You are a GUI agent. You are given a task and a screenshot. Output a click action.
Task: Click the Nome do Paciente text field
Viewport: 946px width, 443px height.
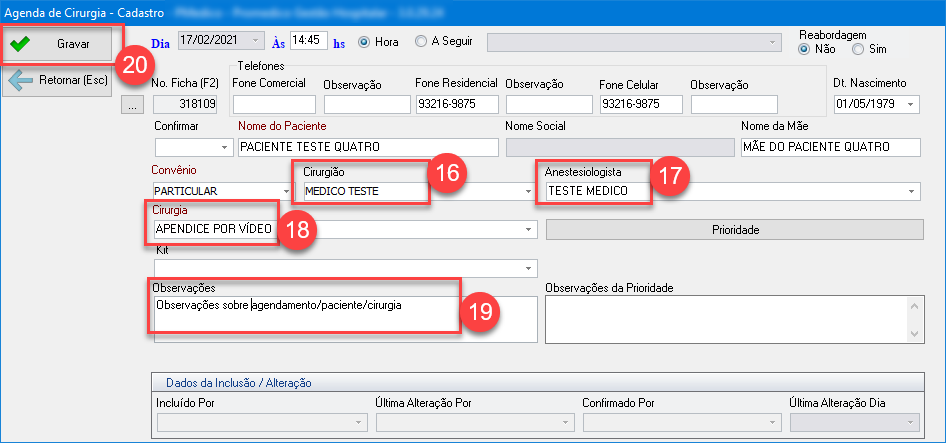point(367,147)
